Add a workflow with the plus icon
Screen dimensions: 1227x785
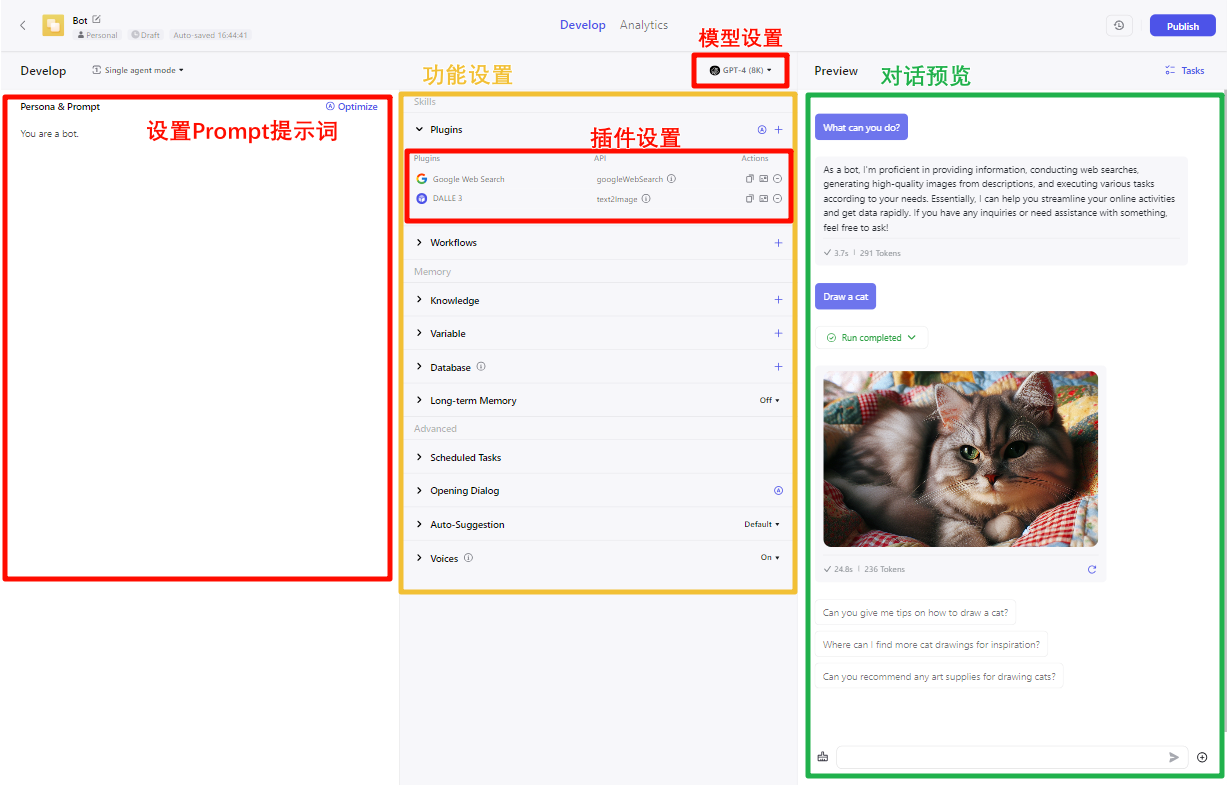[x=779, y=243]
